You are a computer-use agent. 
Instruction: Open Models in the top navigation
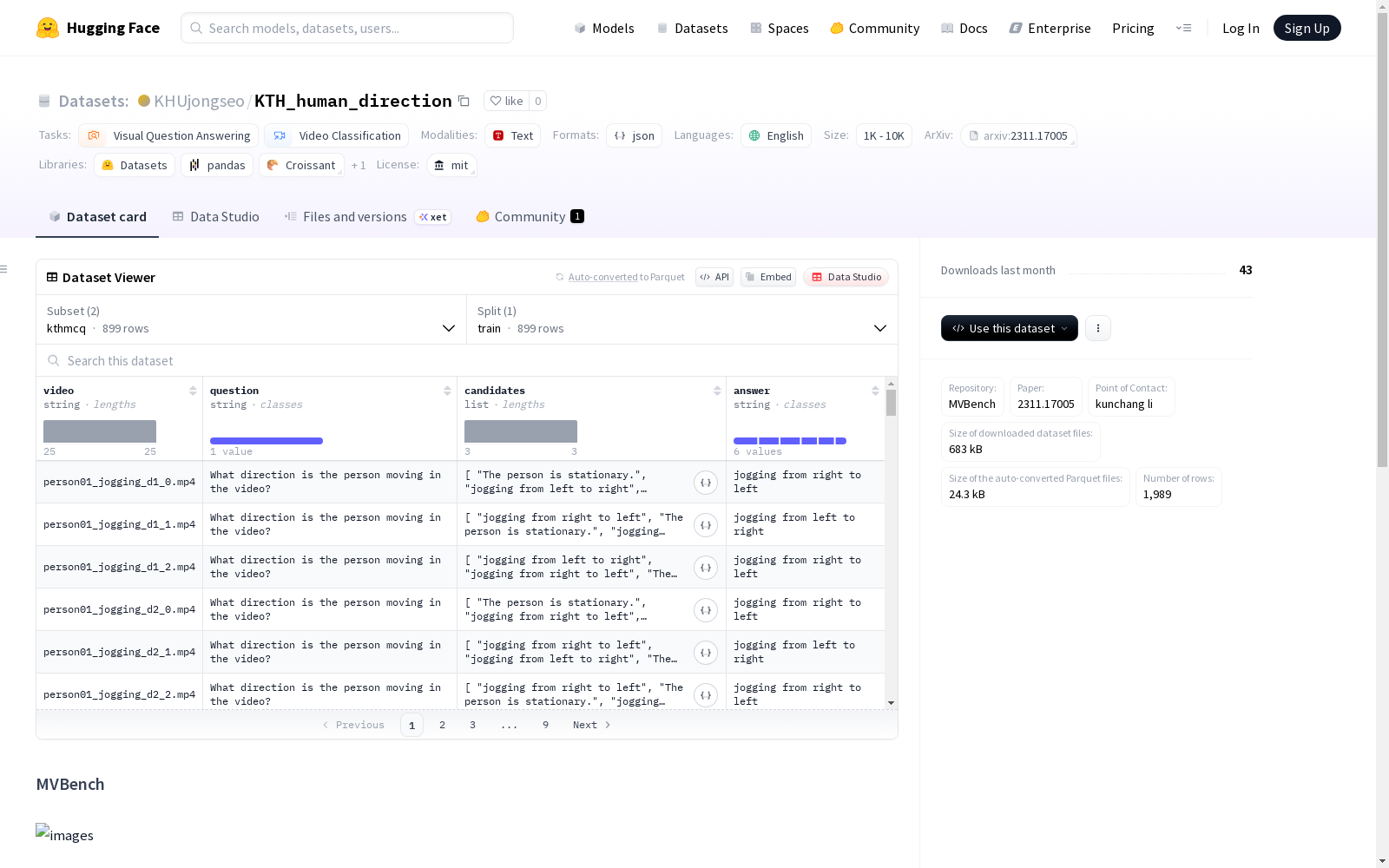click(x=604, y=28)
